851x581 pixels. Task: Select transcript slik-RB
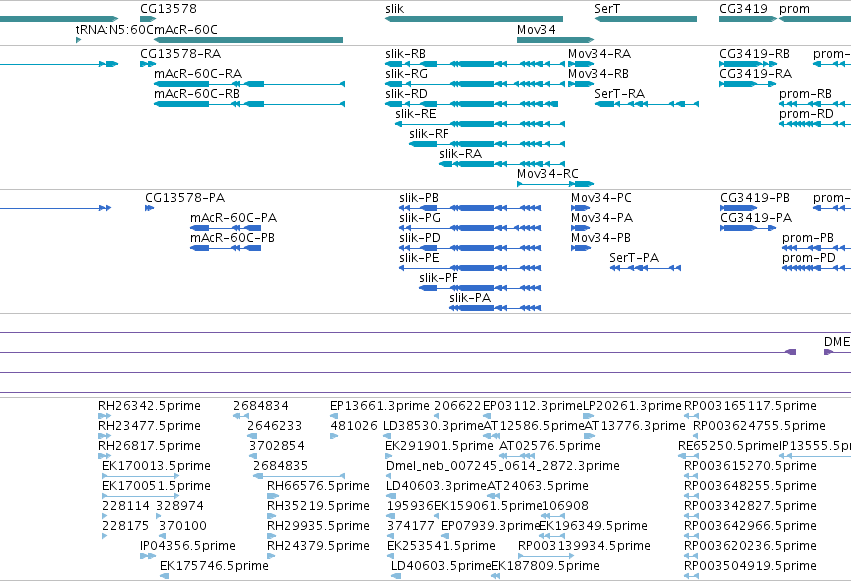(x=475, y=64)
